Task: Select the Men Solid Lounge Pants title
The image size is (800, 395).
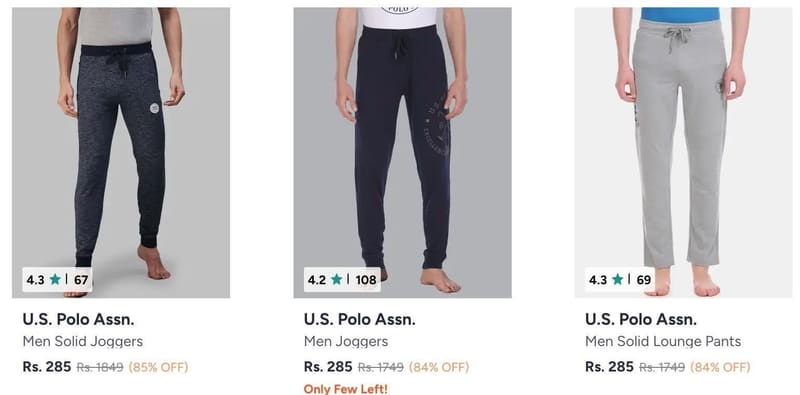Action: click(x=663, y=341)
